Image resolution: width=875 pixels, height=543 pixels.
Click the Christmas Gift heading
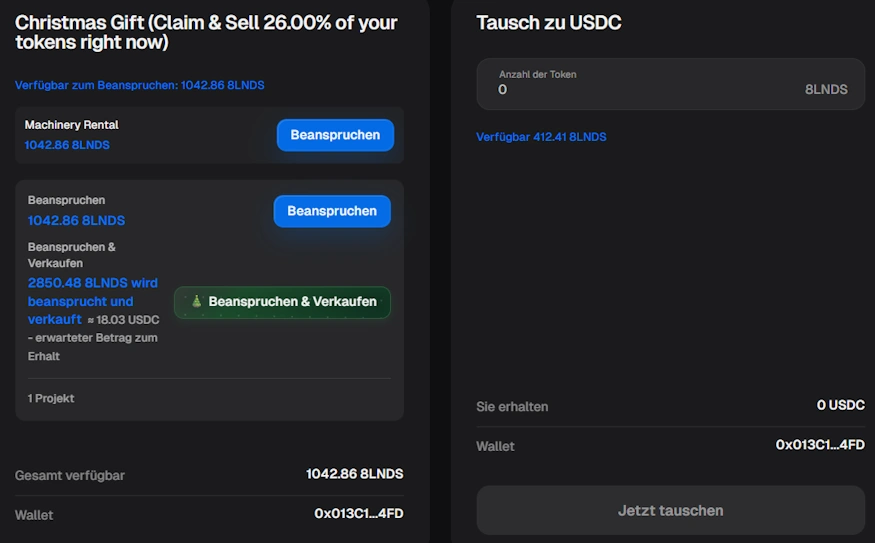point(206,33)
